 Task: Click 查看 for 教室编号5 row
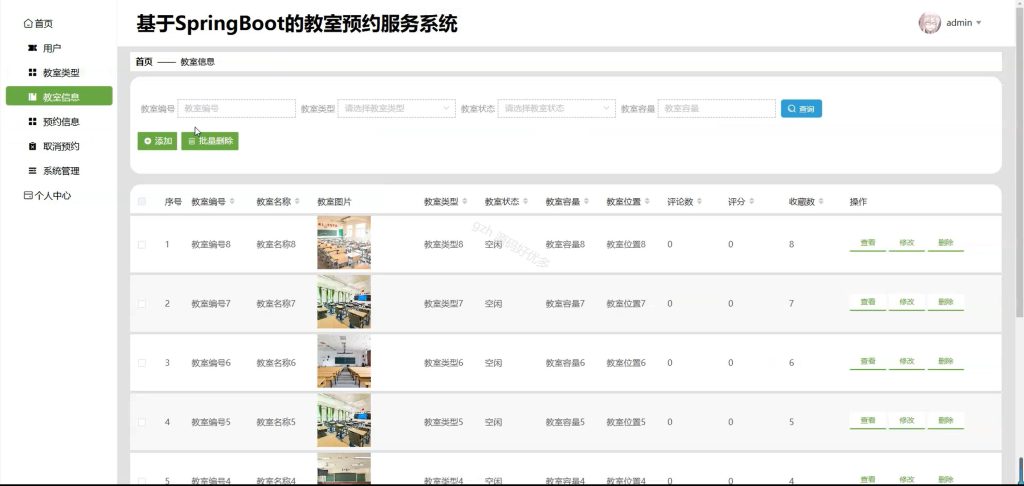(x=867, y=421)
